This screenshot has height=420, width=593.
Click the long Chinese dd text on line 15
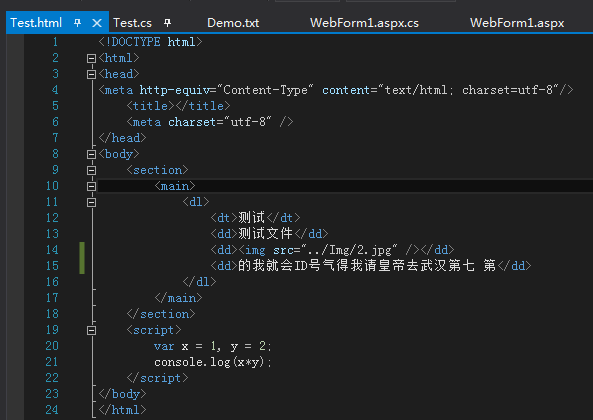coord(367,265)
